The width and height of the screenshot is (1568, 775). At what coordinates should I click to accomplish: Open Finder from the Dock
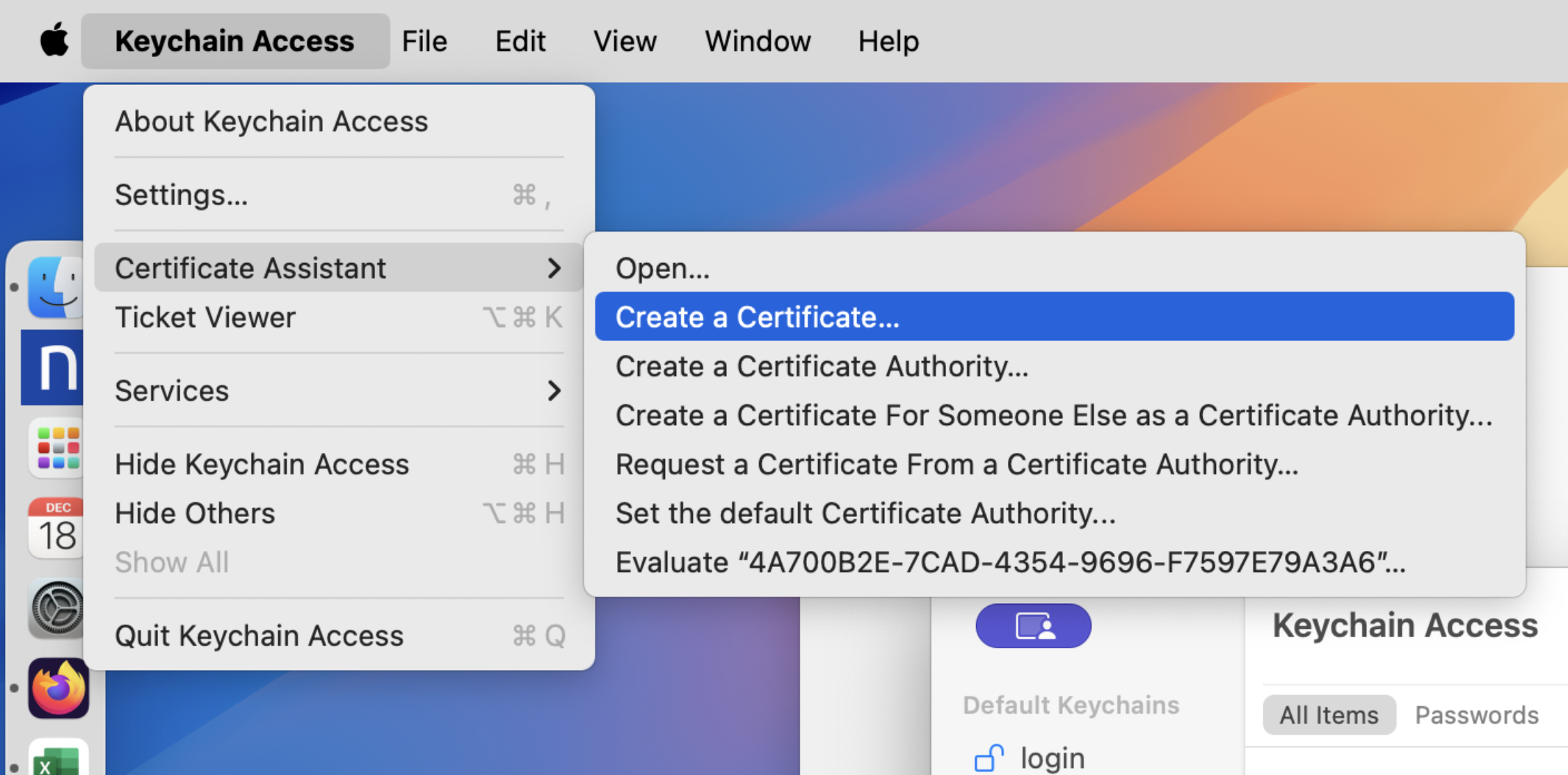click(56, 287)
